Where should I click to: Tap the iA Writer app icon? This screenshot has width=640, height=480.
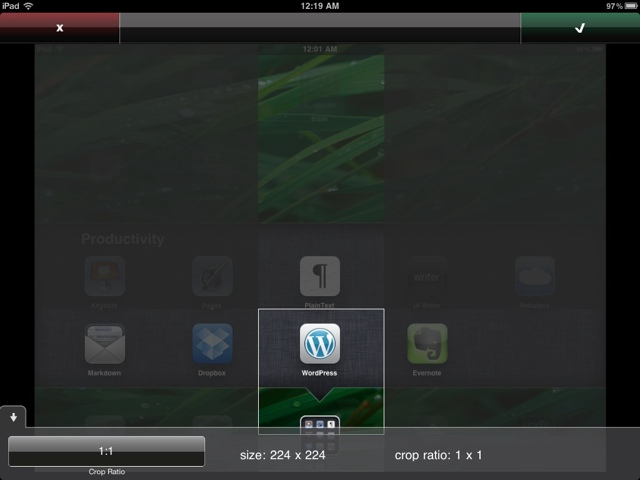427,276
